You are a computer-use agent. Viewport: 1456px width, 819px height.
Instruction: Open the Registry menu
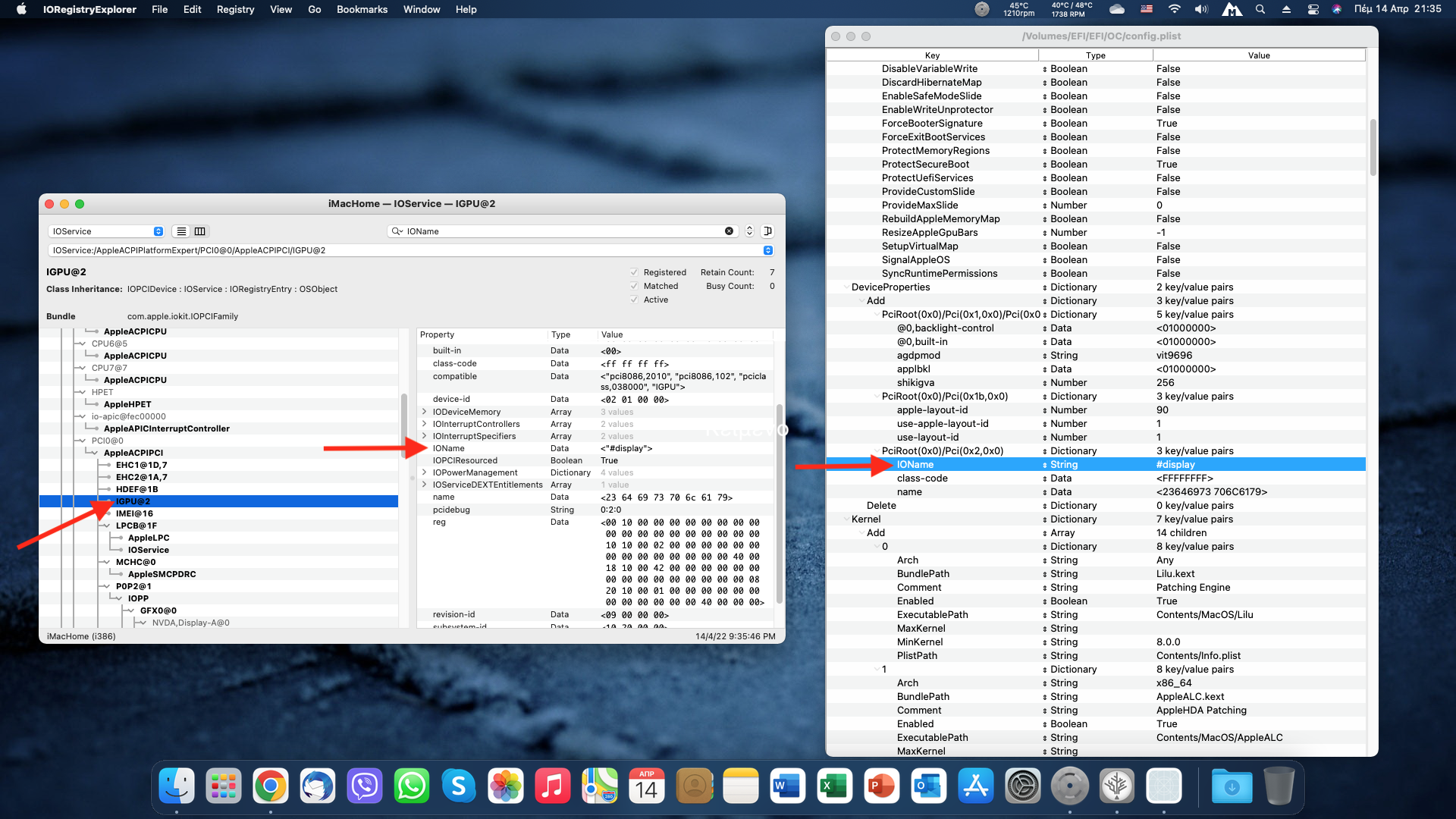(x=235, y=10)
